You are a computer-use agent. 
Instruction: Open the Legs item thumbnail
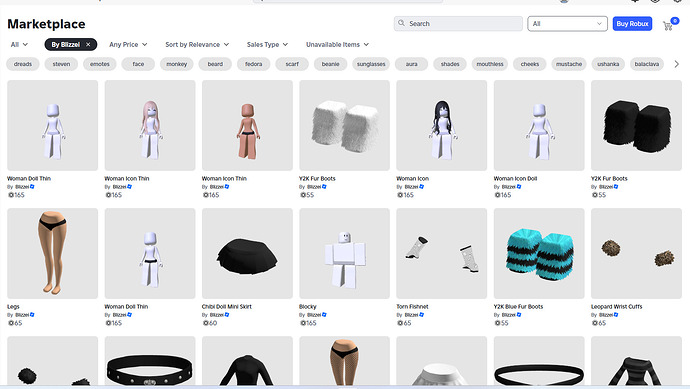click(x=52, y=253)
